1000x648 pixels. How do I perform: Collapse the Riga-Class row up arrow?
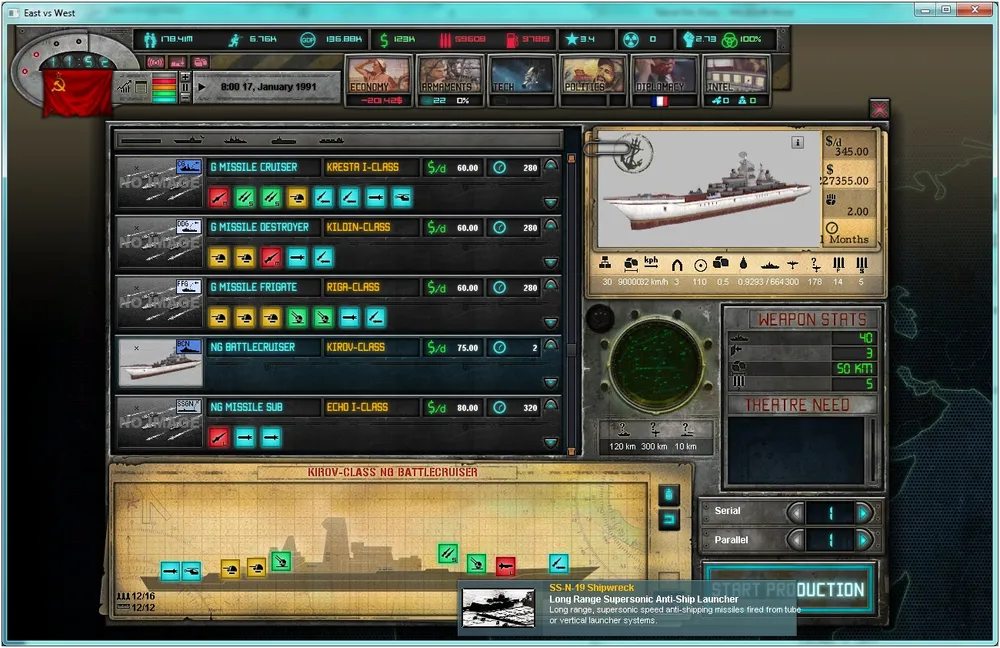(550, 284)
